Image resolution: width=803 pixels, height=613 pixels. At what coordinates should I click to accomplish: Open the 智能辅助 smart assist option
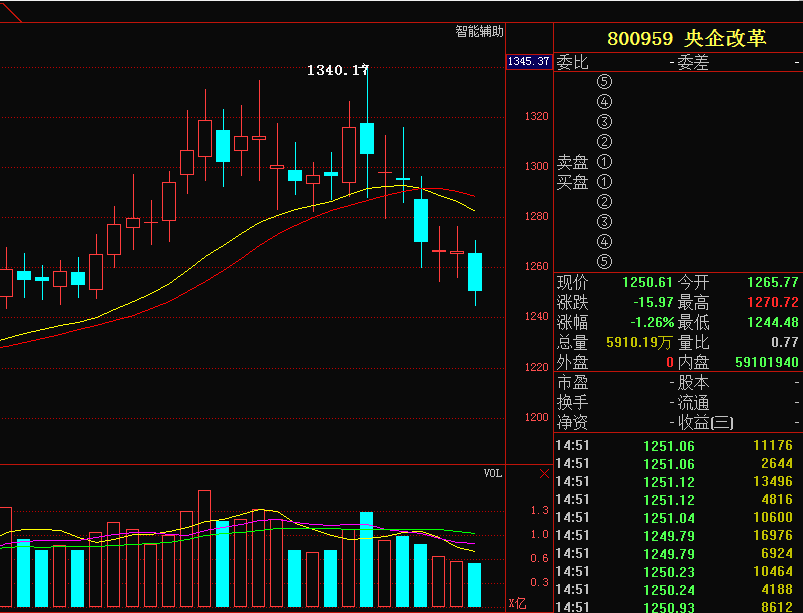pyautogui.click(x=479, y=32)
